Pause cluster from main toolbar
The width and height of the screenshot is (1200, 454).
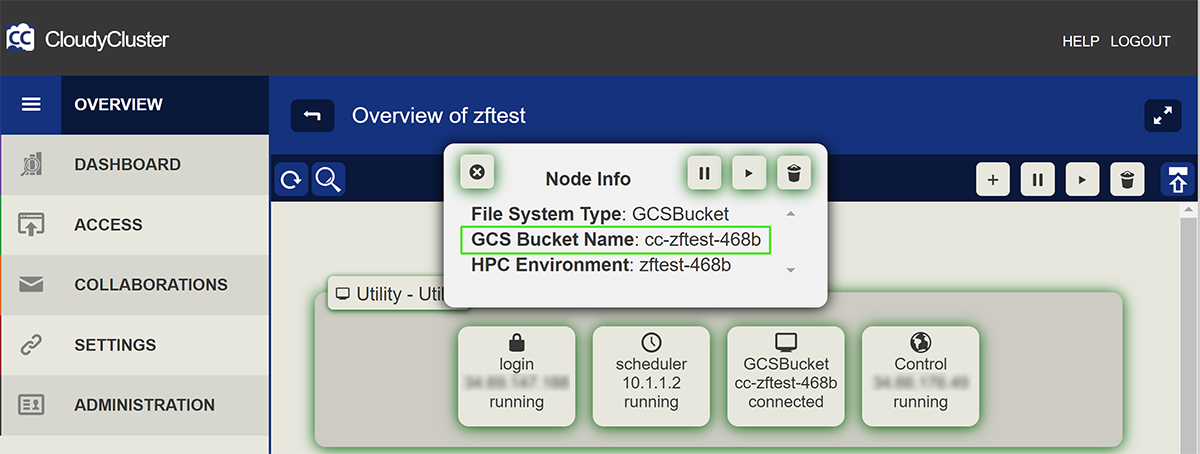coord(1038,180)
